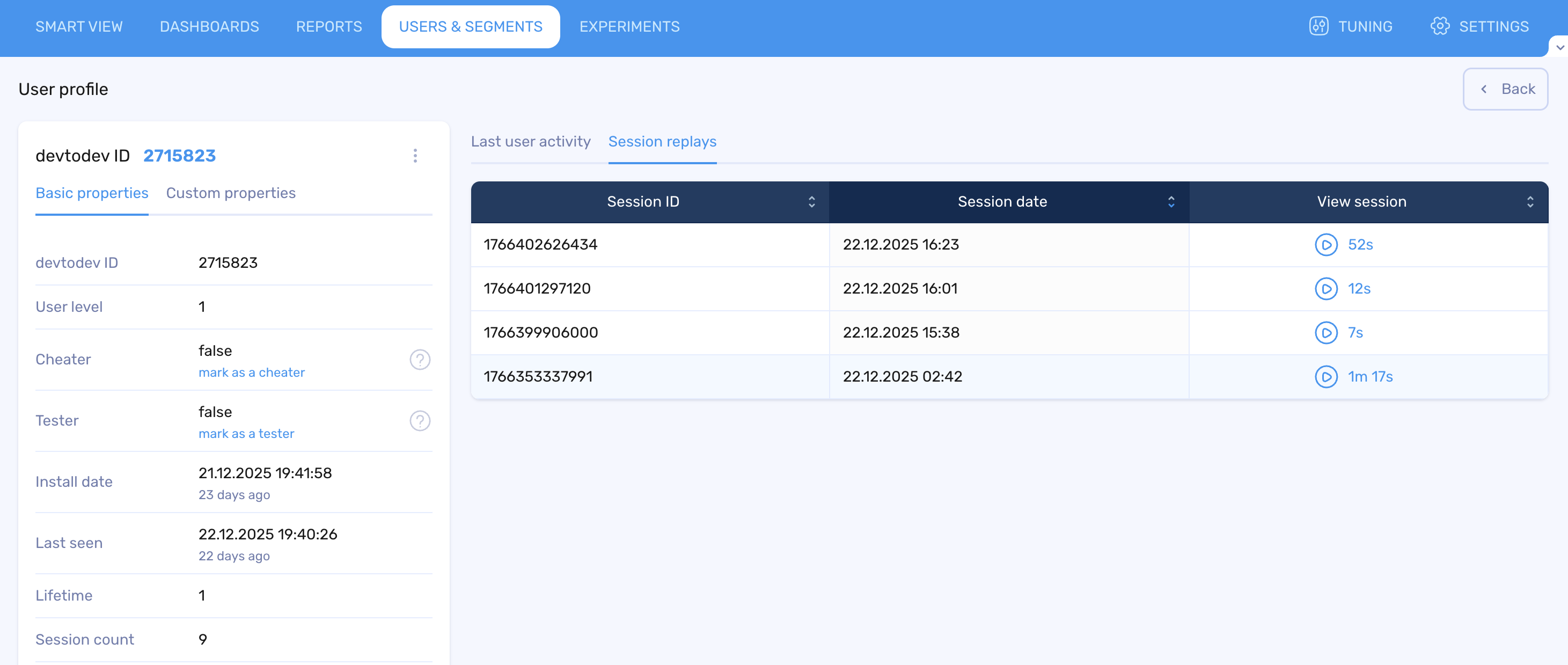Switch to Last user activity tab

530,141
